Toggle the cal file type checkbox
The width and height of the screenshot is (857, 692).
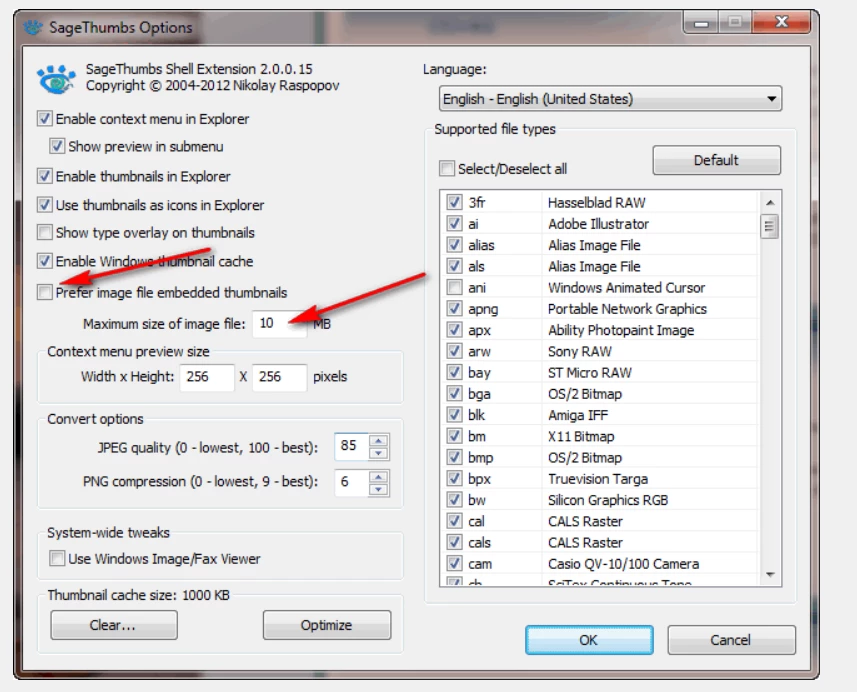(x=454, y=521)
